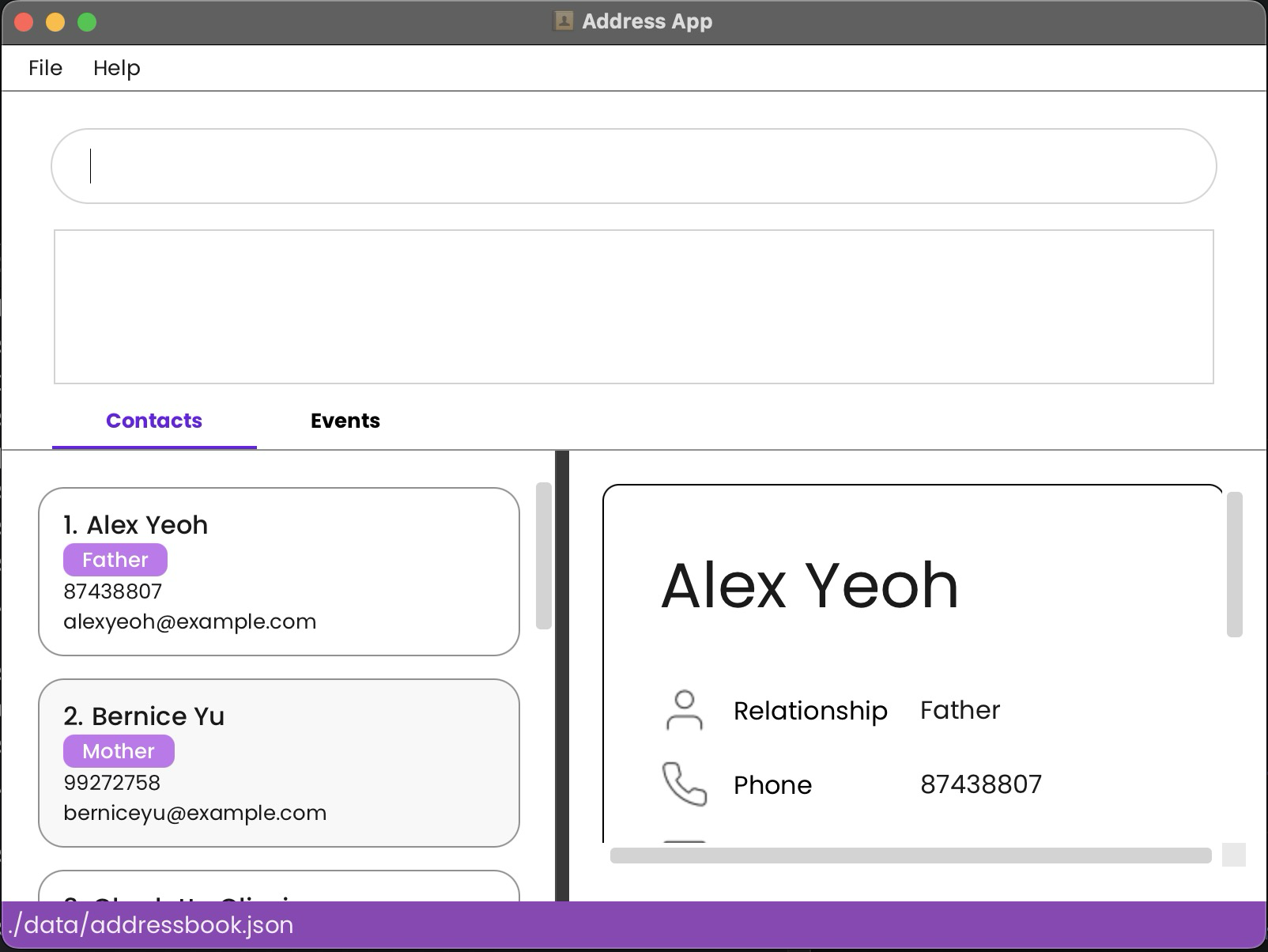1268x952 pixels.
Task: Click the detail panel vertical scrollbar
Action: coord(1235,565)
